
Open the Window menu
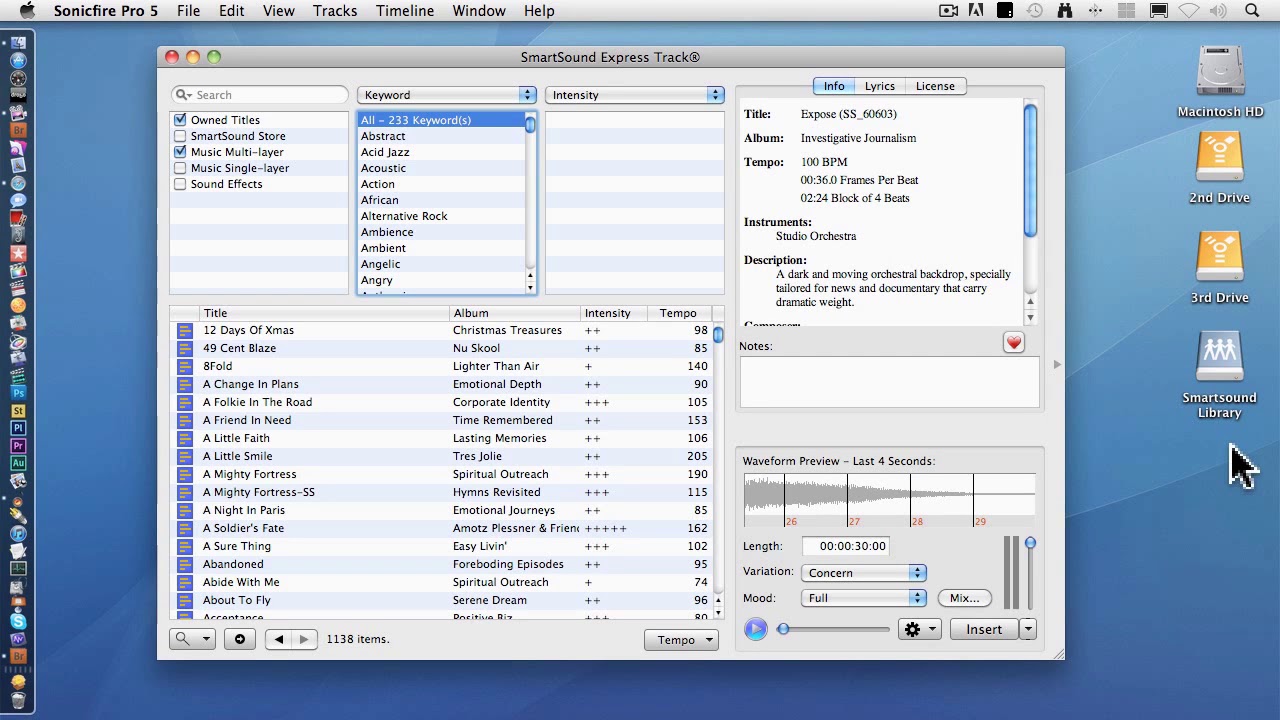click(x=479, y=11)
